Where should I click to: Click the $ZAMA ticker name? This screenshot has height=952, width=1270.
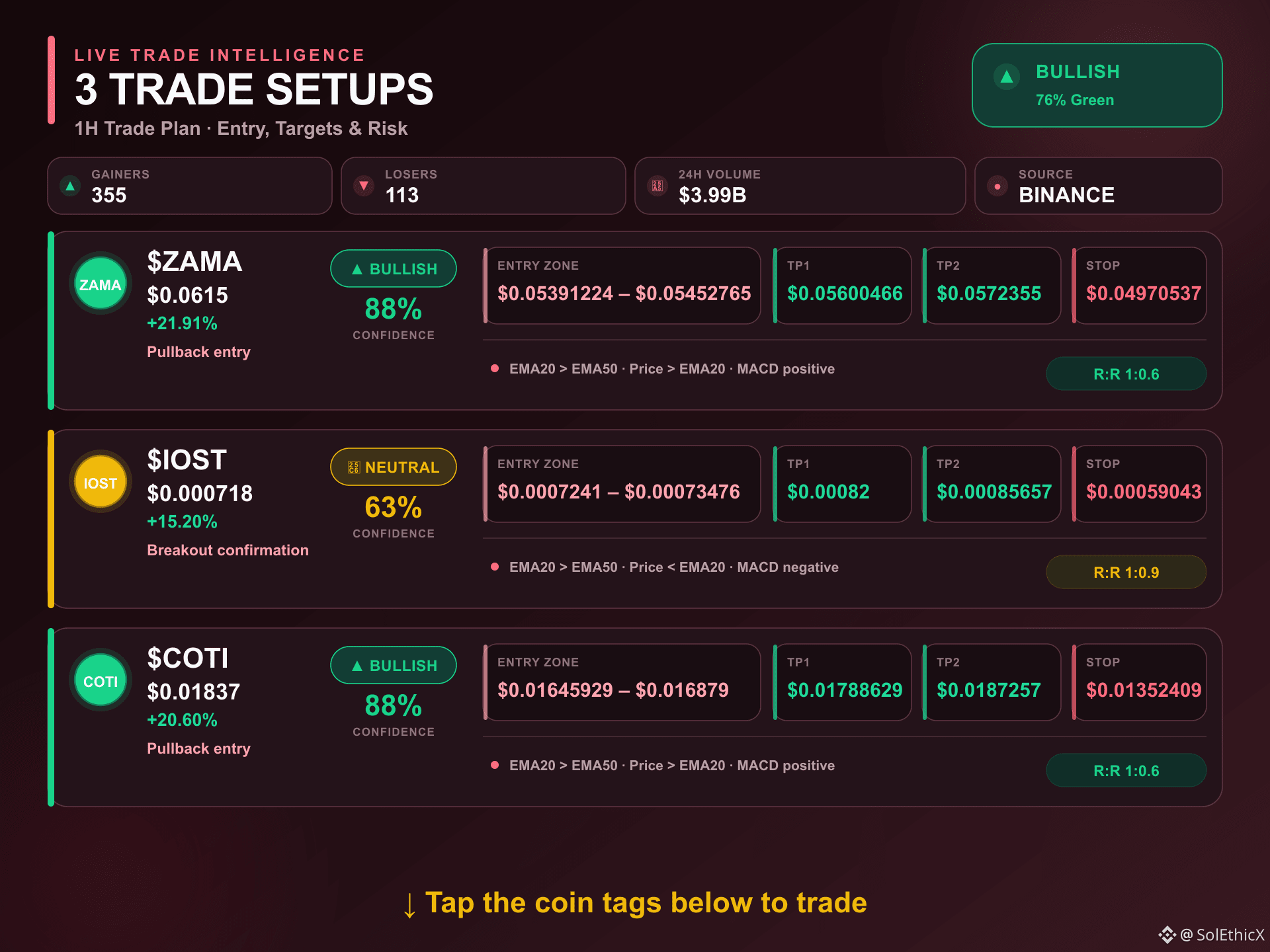[x=194, y=262]
